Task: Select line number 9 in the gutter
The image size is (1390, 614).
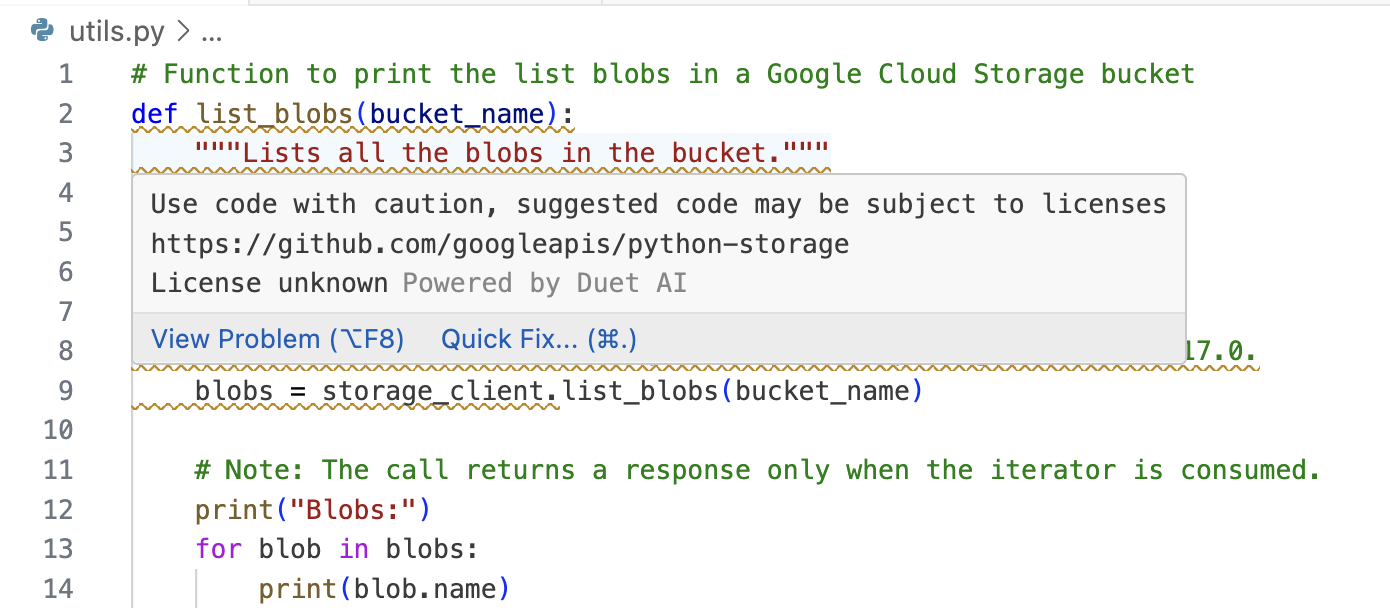Action: click(x=66, y=390)
